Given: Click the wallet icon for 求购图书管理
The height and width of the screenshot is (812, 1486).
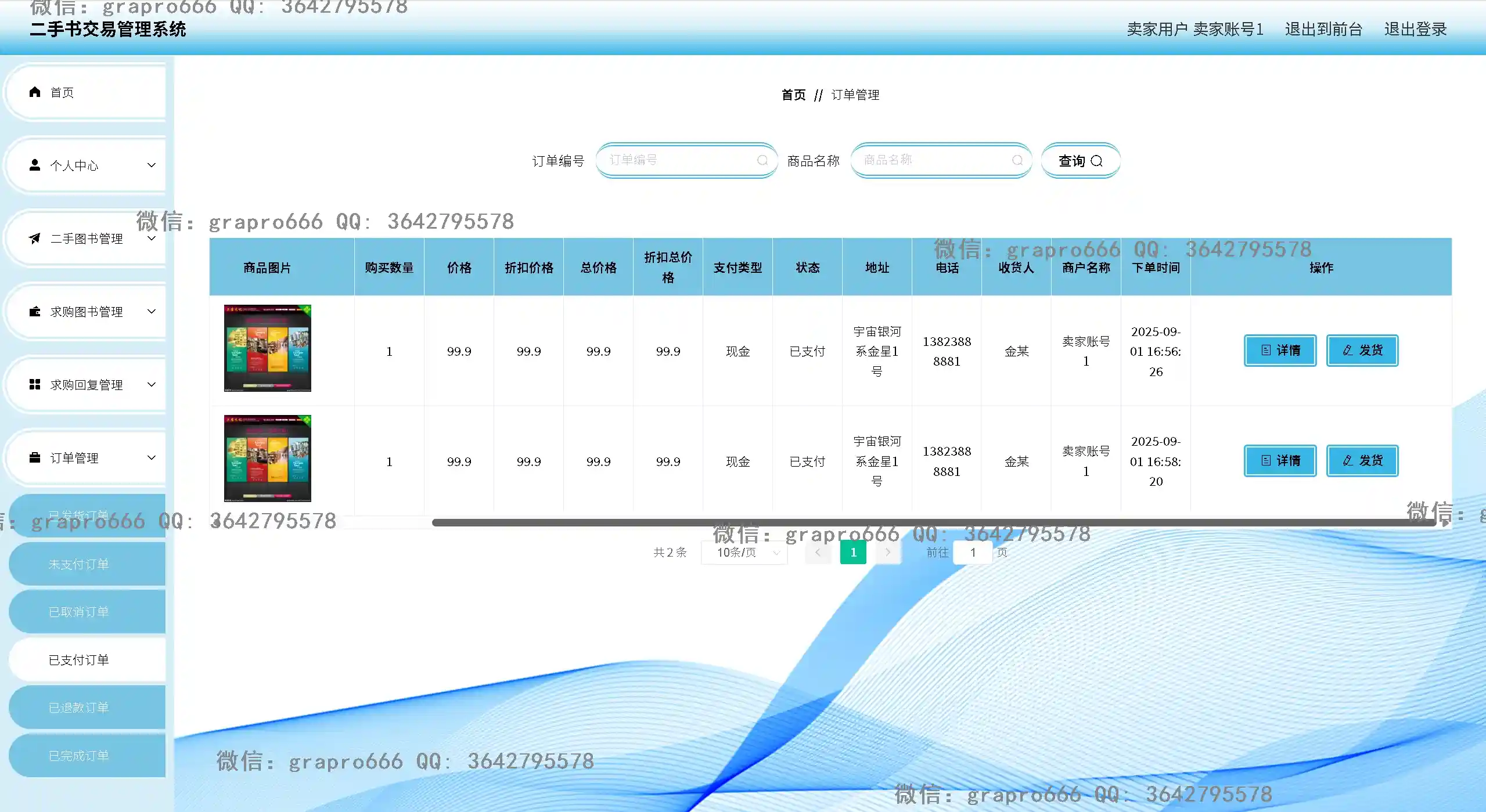Looking at the screenshot, I should point(35,312).
